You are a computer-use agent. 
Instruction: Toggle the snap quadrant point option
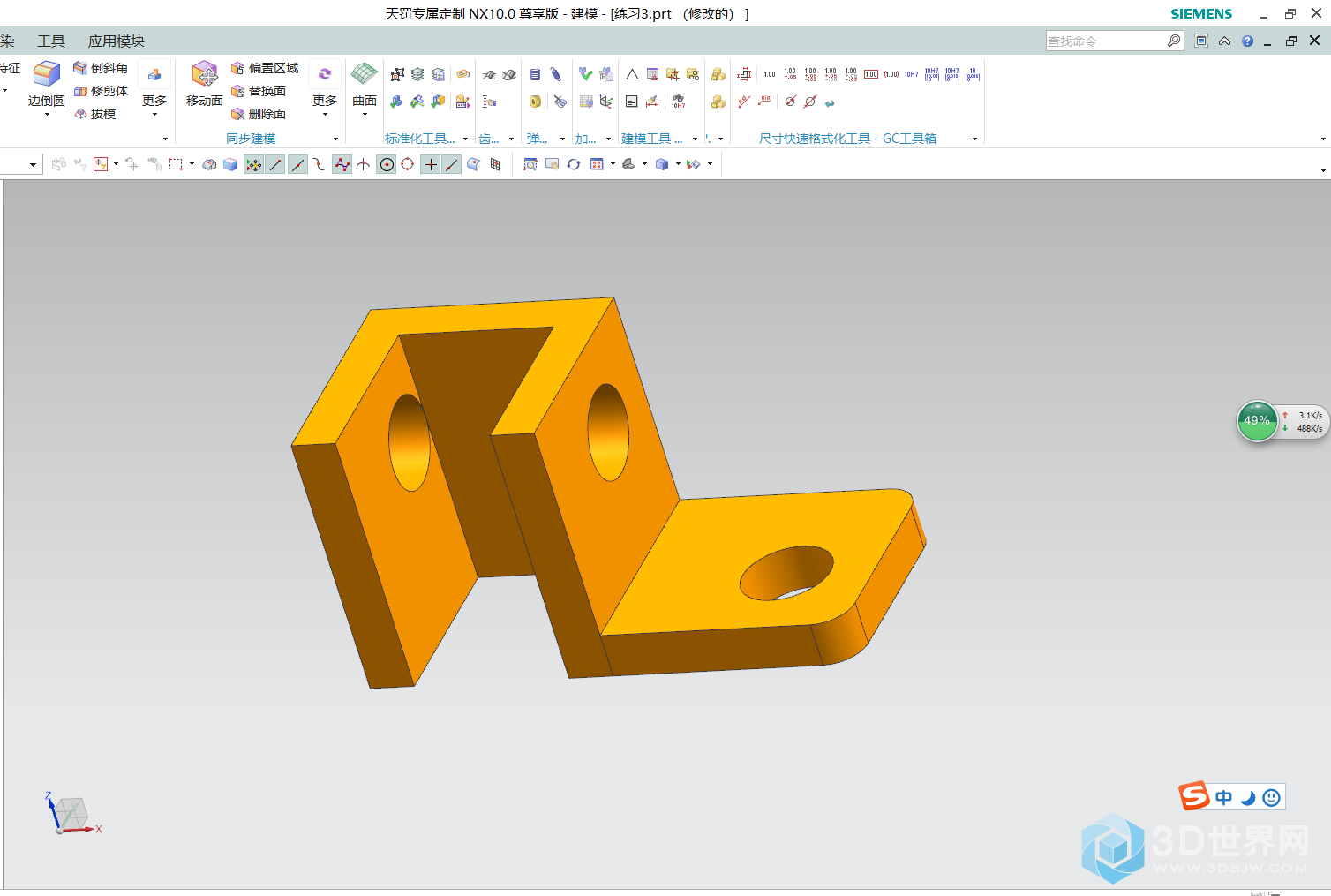pyautogui.click(x=408, y=164)
